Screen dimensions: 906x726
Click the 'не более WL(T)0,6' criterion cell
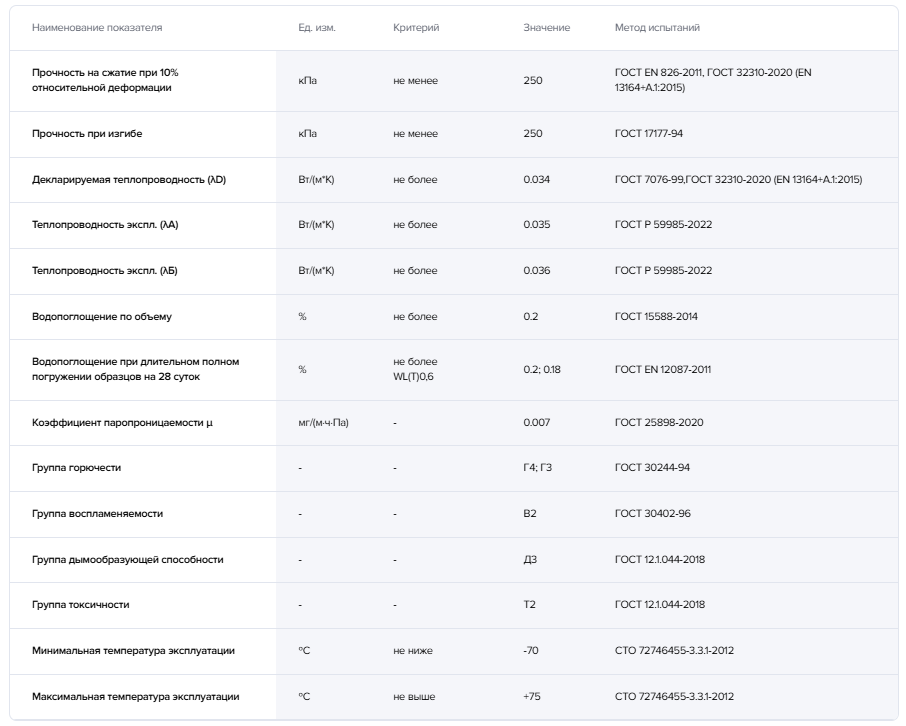coord(416,369)
